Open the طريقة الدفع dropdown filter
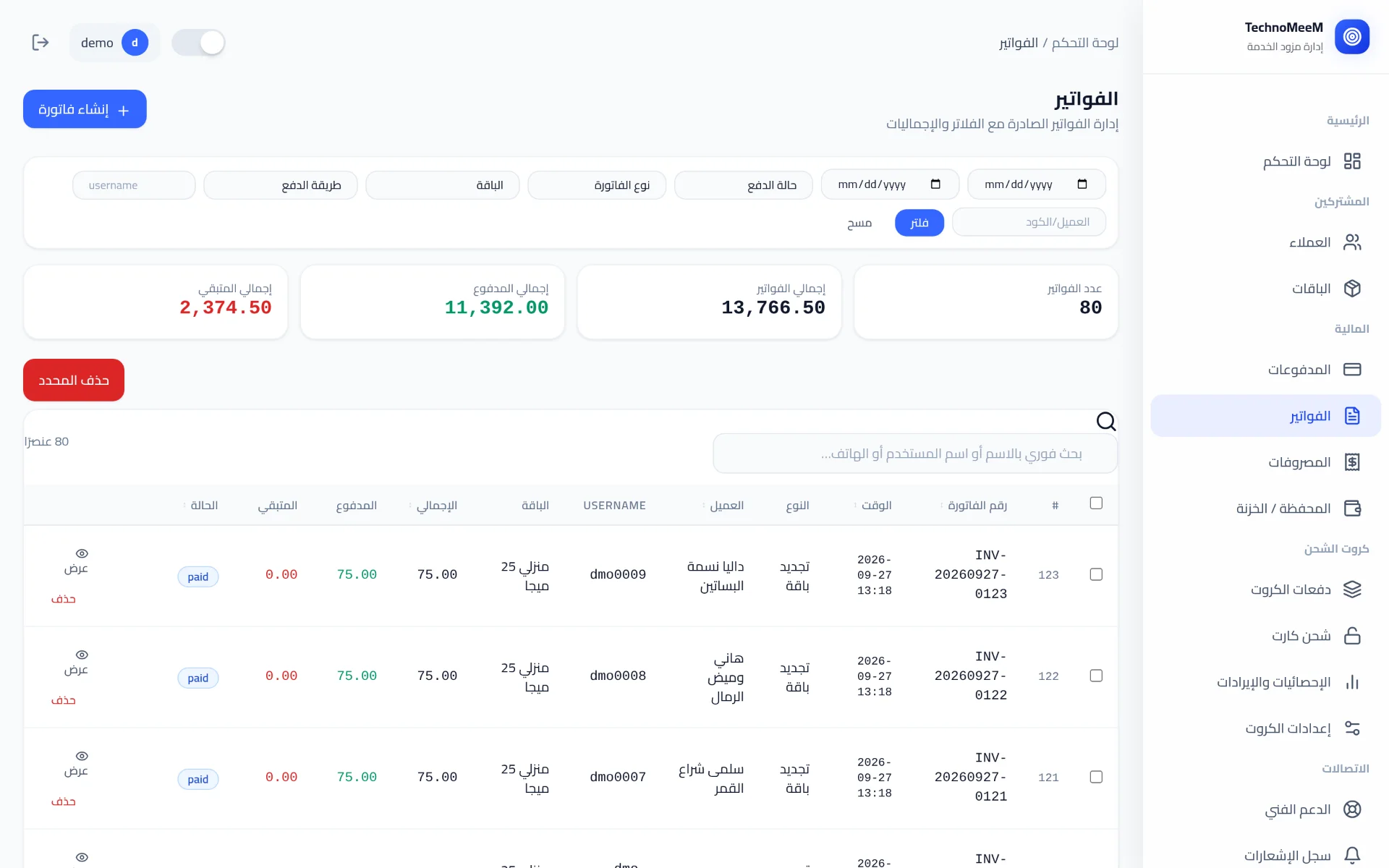This screenshot has height=868, width=1389. pos(281,185)
